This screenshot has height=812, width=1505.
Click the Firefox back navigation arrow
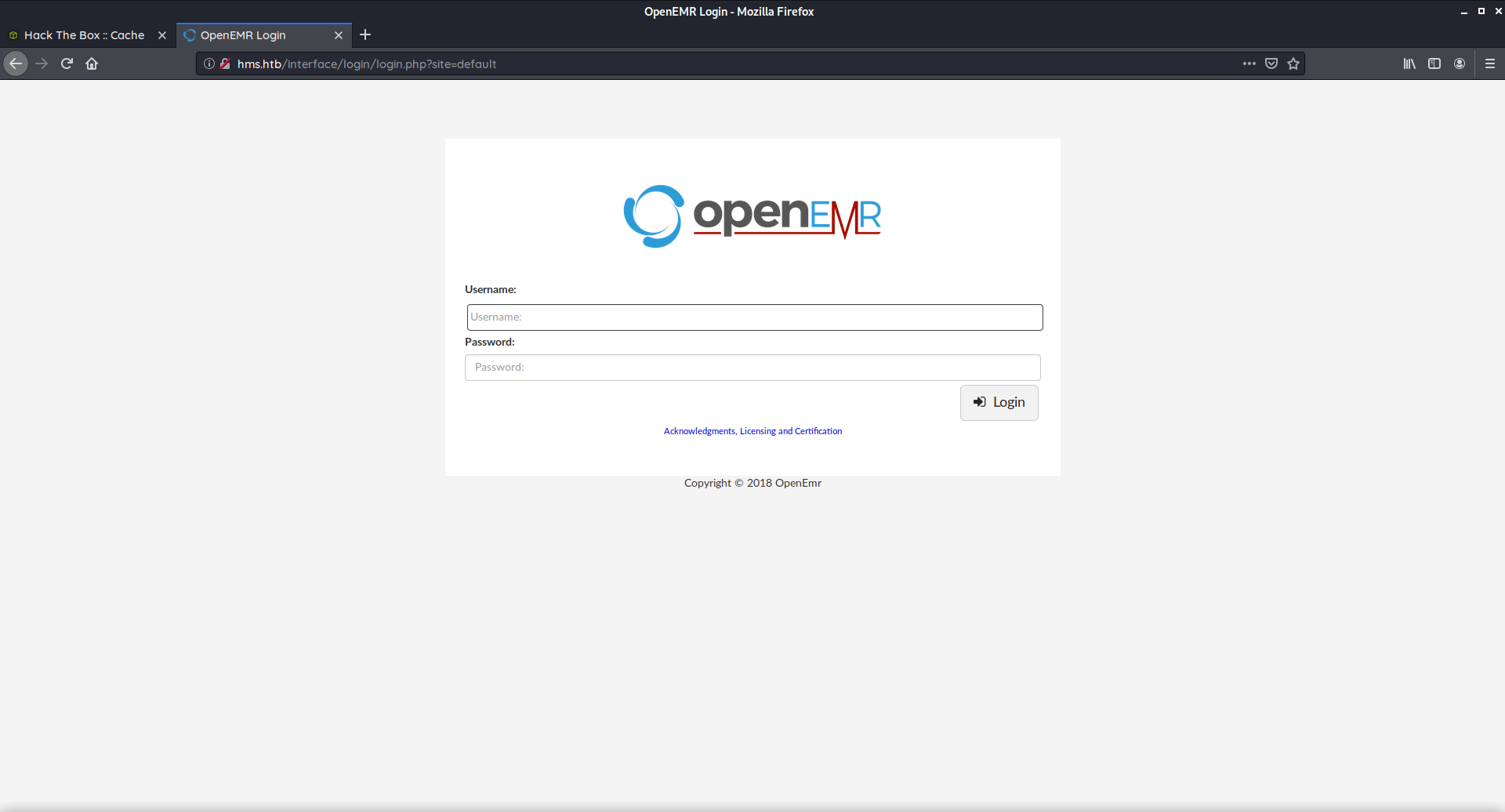[16, 63]
